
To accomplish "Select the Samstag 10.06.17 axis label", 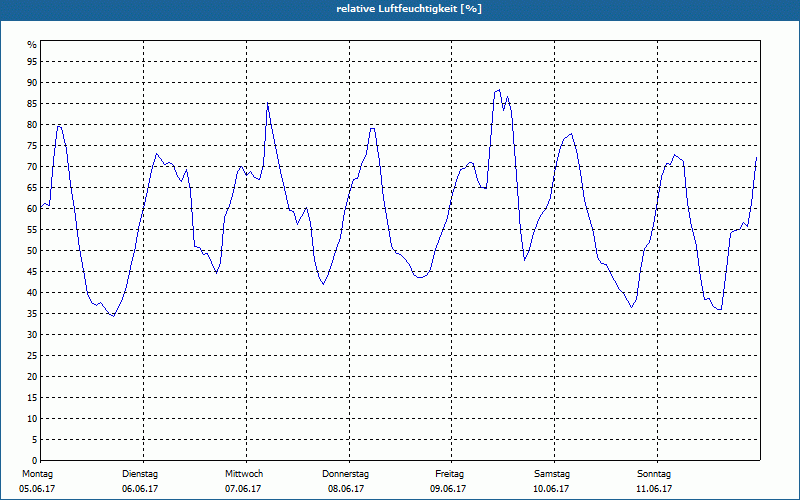I will click(552, 481).
